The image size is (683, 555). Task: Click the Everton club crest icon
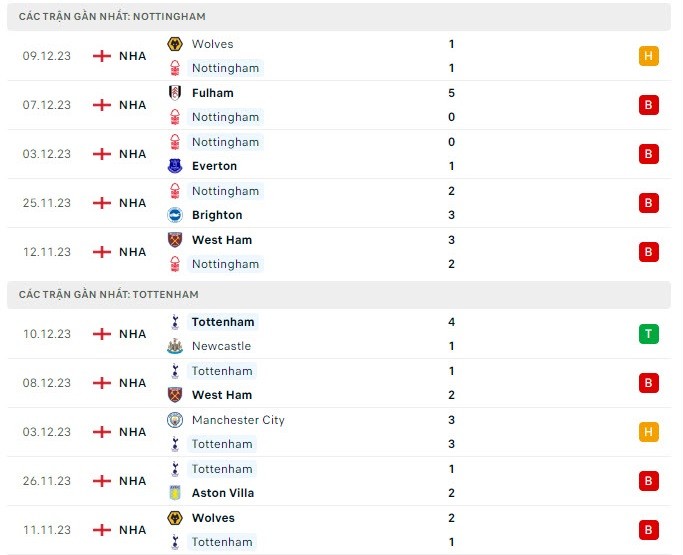[x=176, y=166]
